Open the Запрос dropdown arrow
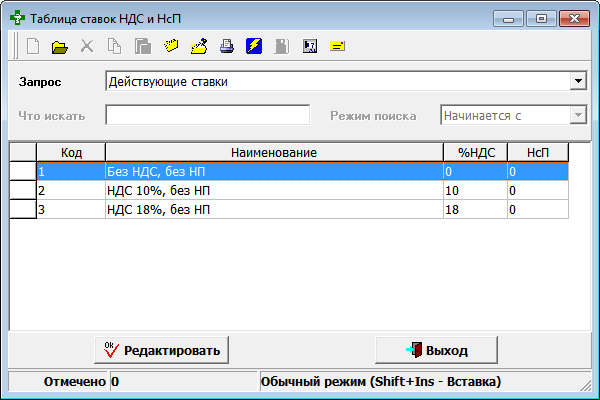This screenshot has height=400, width=600. (x=578, y=81)
